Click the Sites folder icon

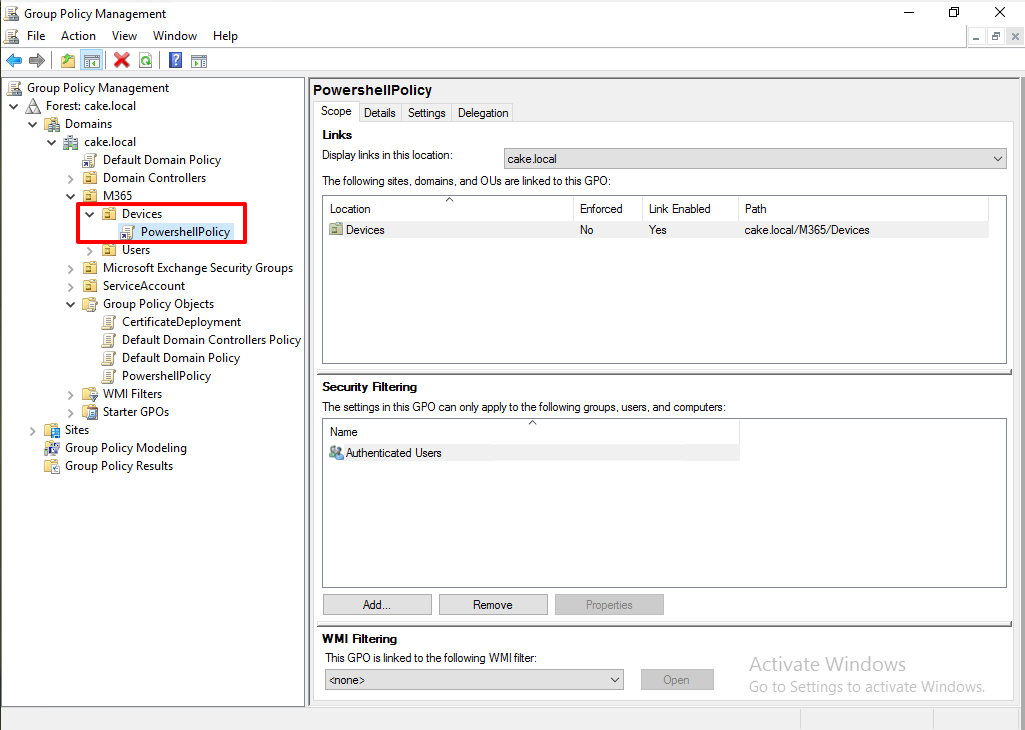click(52, 430)
